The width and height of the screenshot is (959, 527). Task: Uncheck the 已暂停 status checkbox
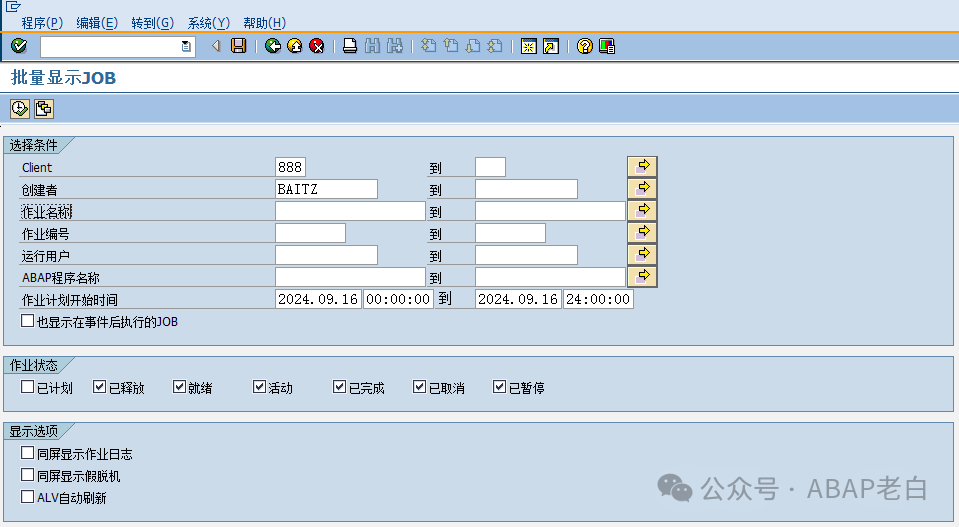pos(499,386)
